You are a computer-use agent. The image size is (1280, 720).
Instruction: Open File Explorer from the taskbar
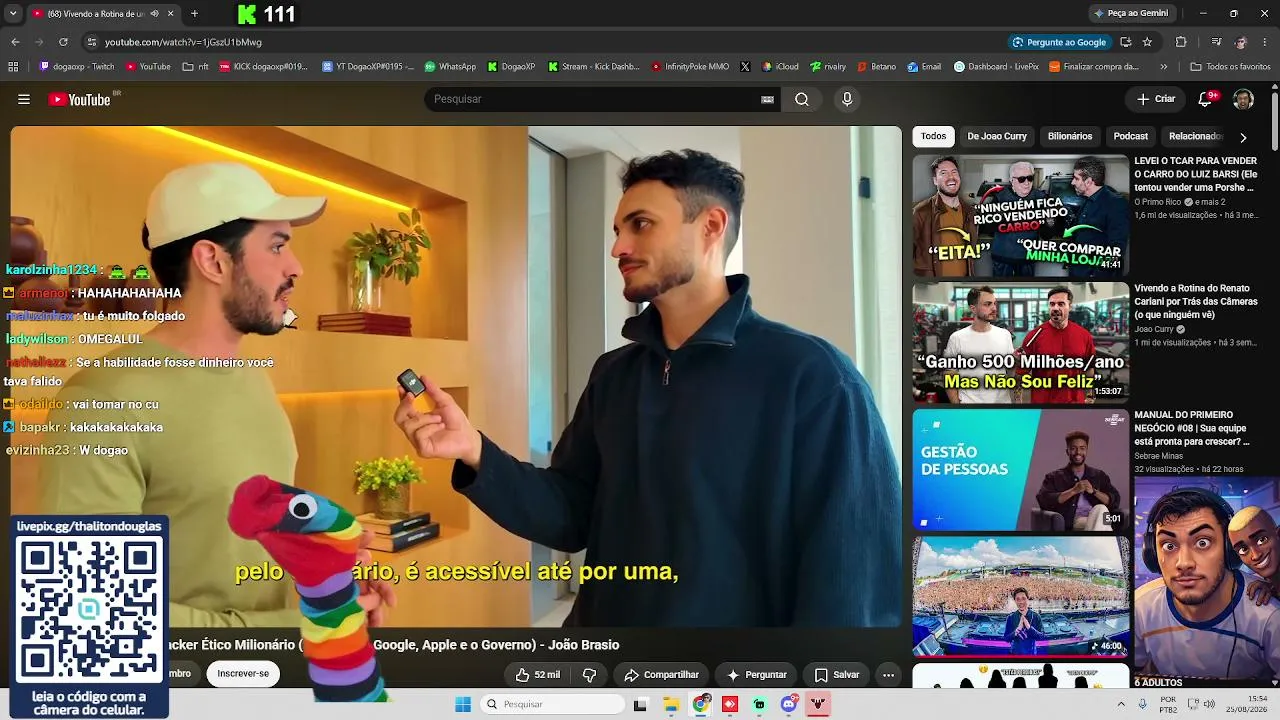point(671,704)
